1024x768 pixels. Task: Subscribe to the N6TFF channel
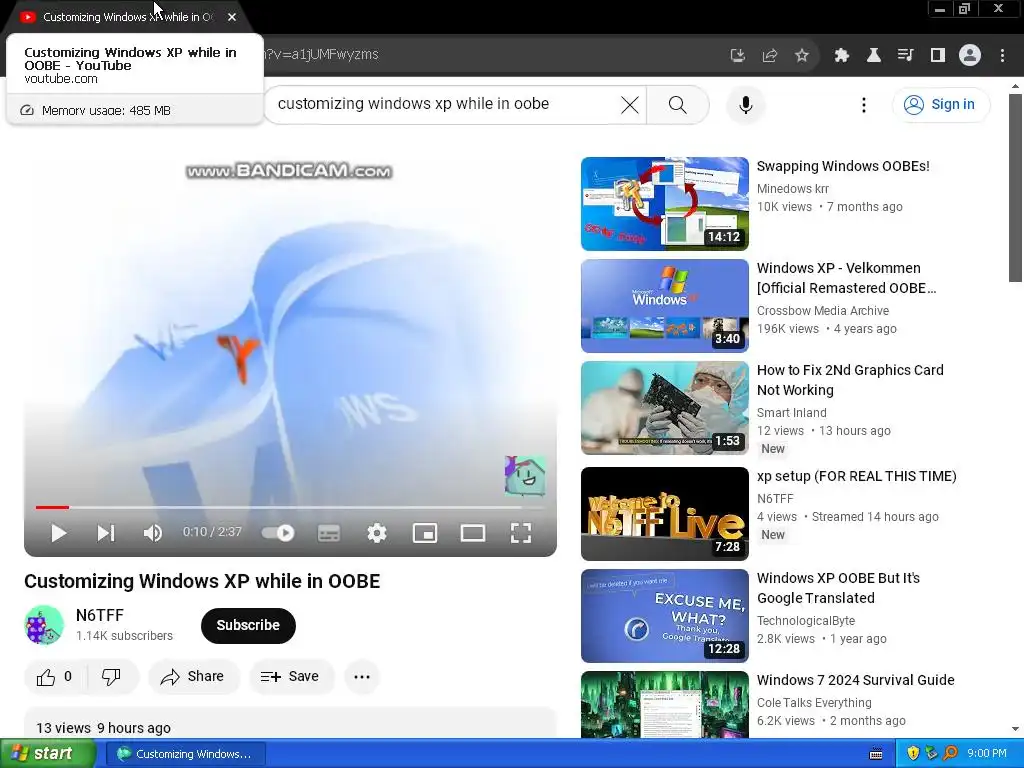point(248,626)
